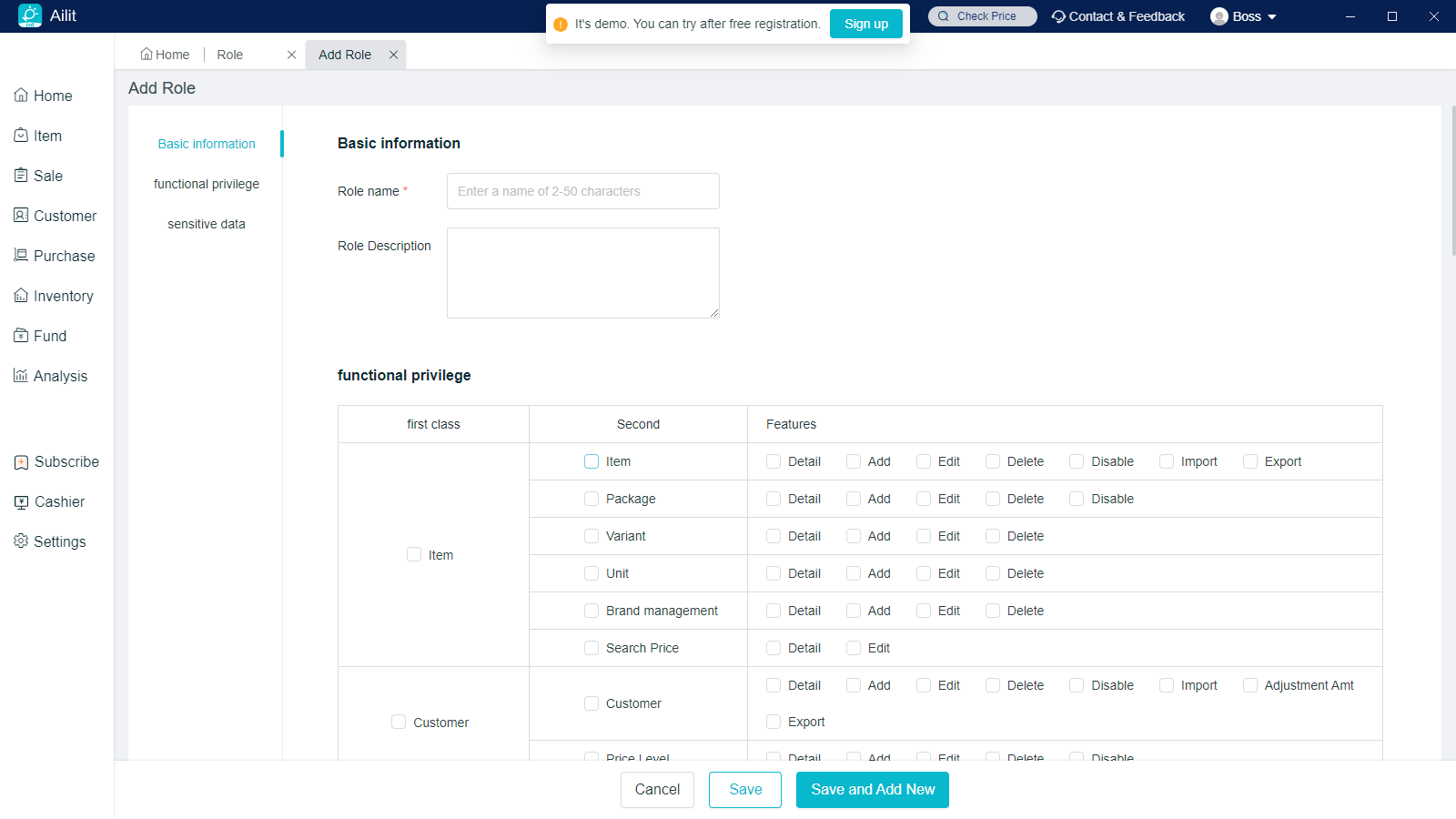Click the Subscribe icon in sidebar
The height and width of the screenshot is (819, 1456).
21,462
